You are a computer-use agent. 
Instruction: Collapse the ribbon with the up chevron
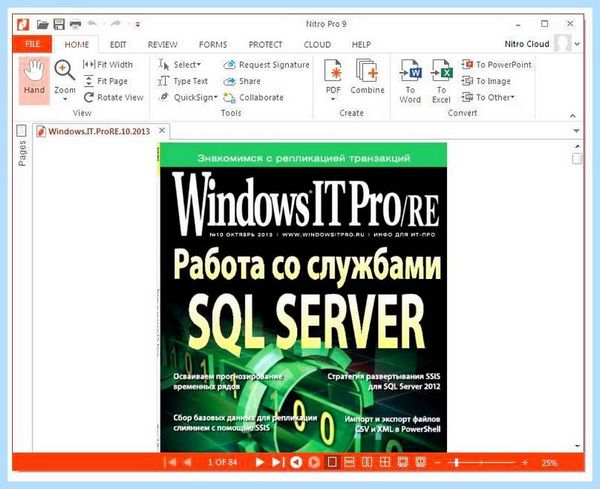572,115
